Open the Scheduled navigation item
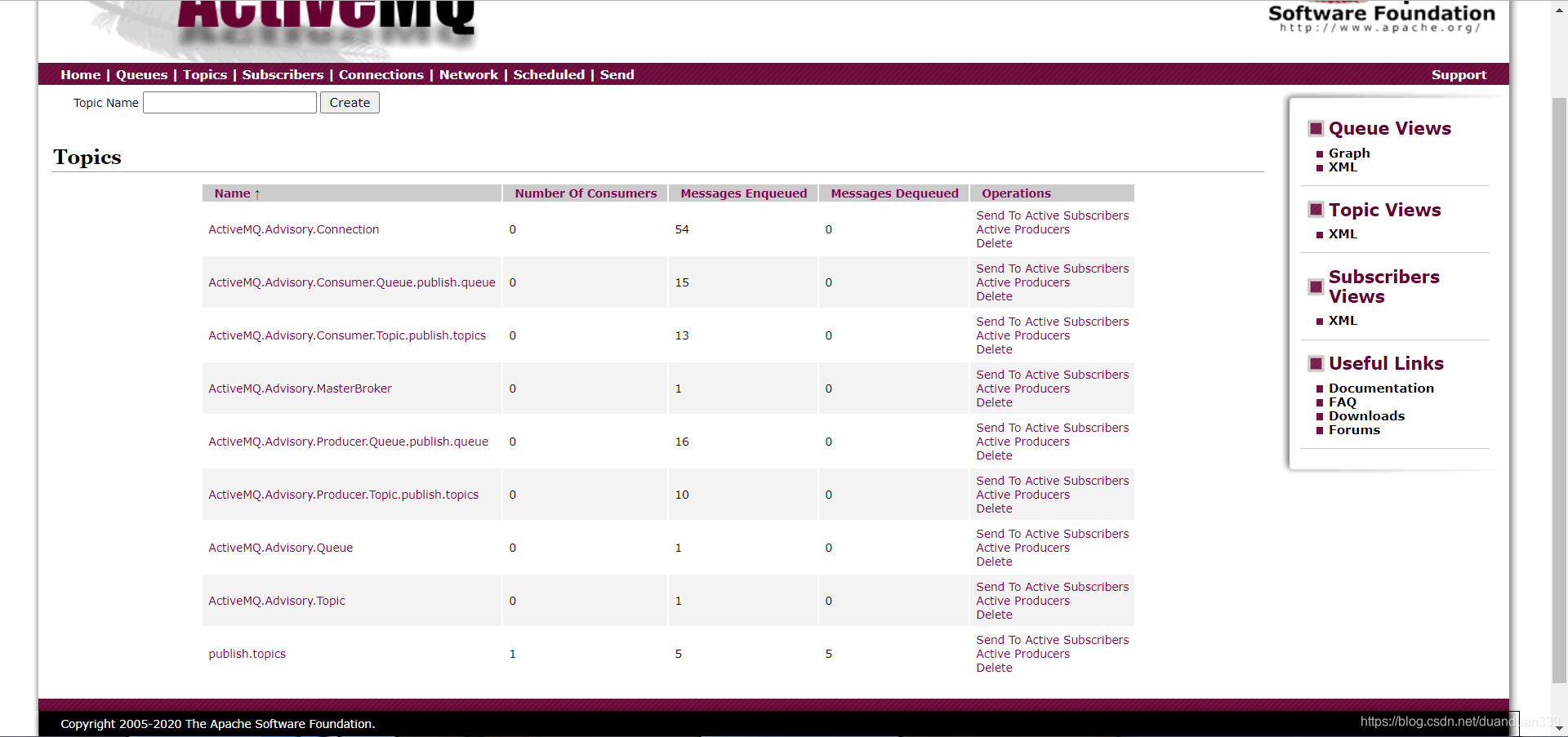This screenshot has height=737, width=1568. (x=549, y=74)
